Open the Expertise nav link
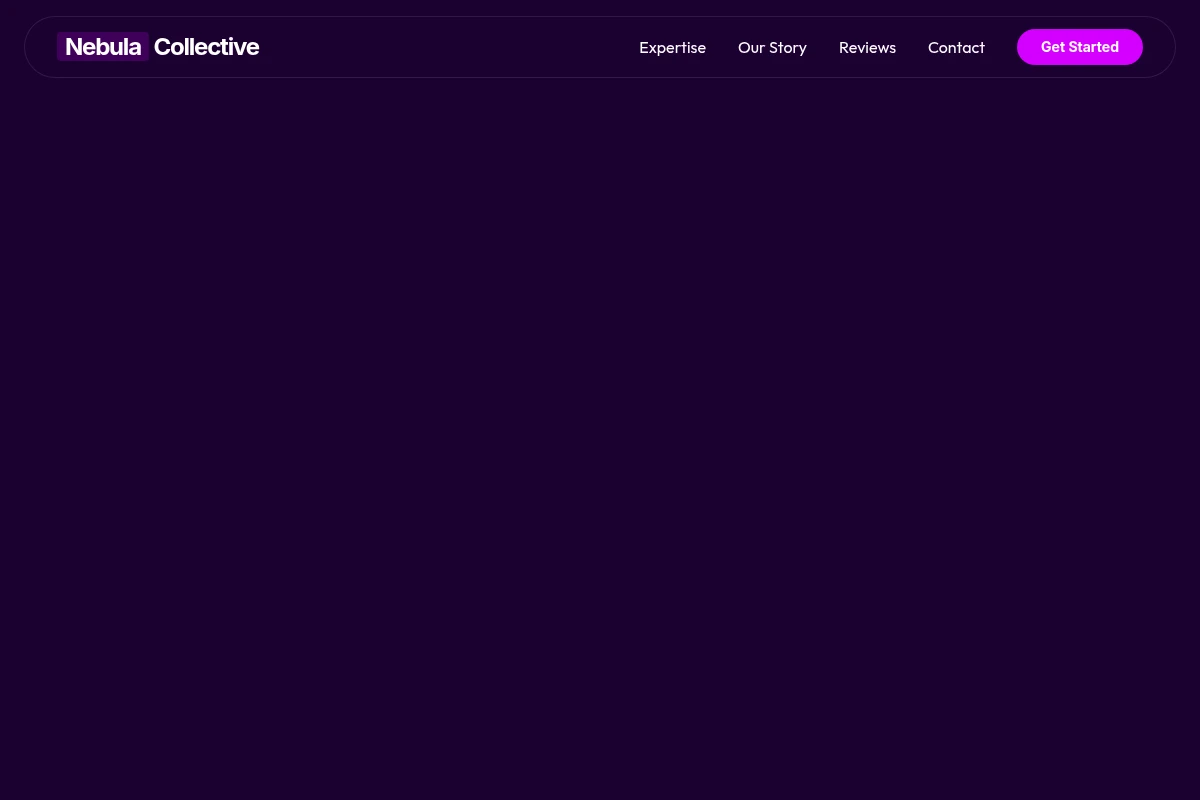 coord(672,47)
